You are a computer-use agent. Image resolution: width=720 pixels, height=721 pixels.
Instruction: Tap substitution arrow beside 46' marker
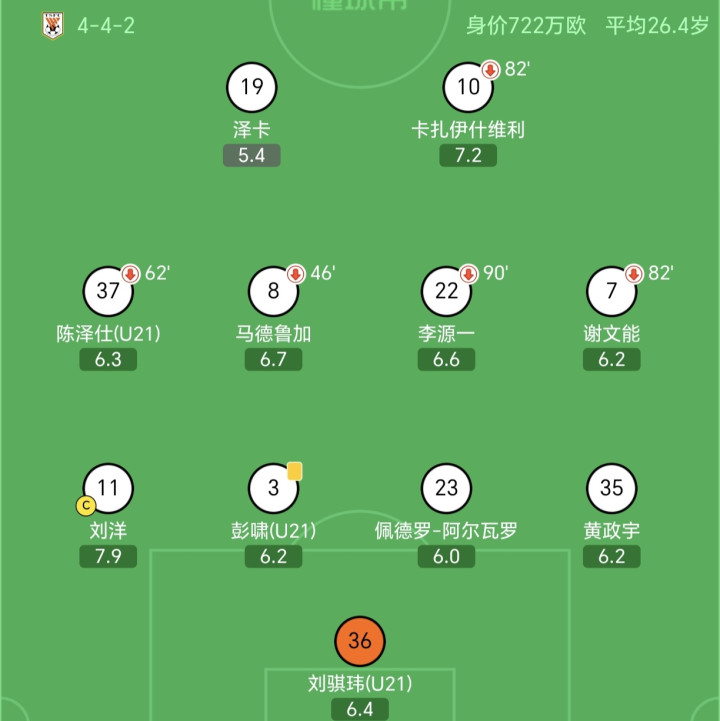coord(295,273)
